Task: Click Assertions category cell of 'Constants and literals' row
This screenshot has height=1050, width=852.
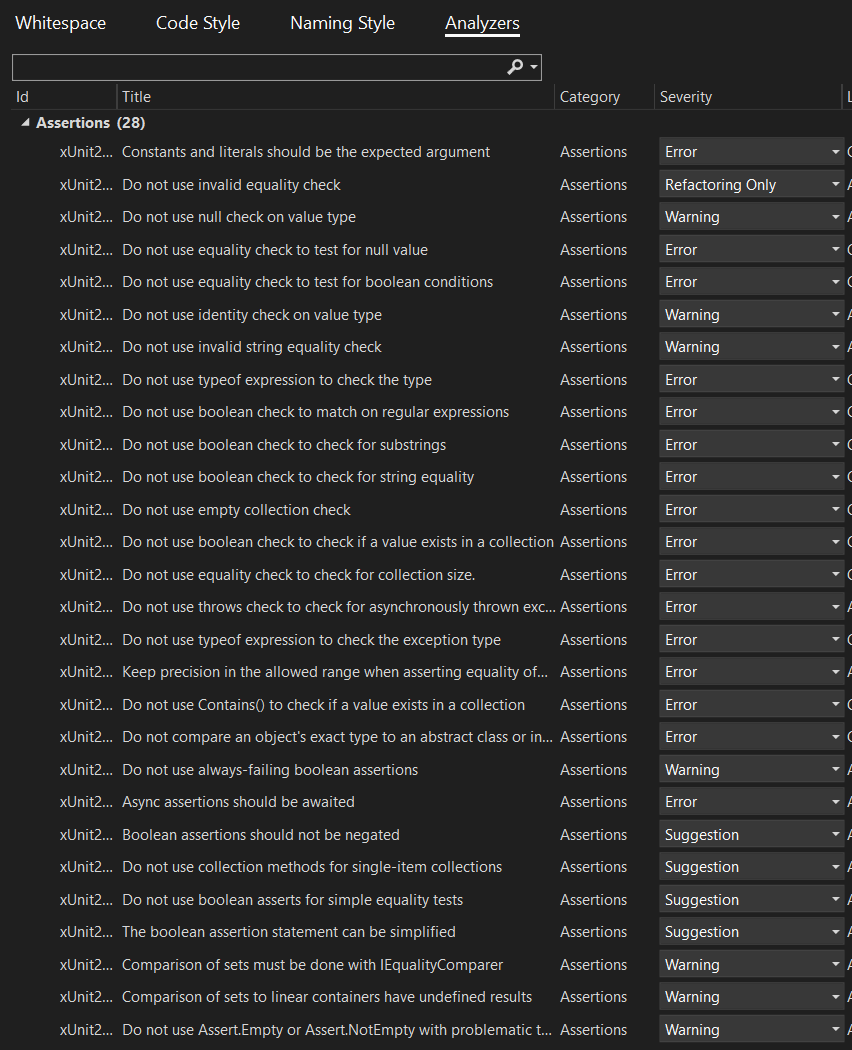Action: [x=593, y=152]
